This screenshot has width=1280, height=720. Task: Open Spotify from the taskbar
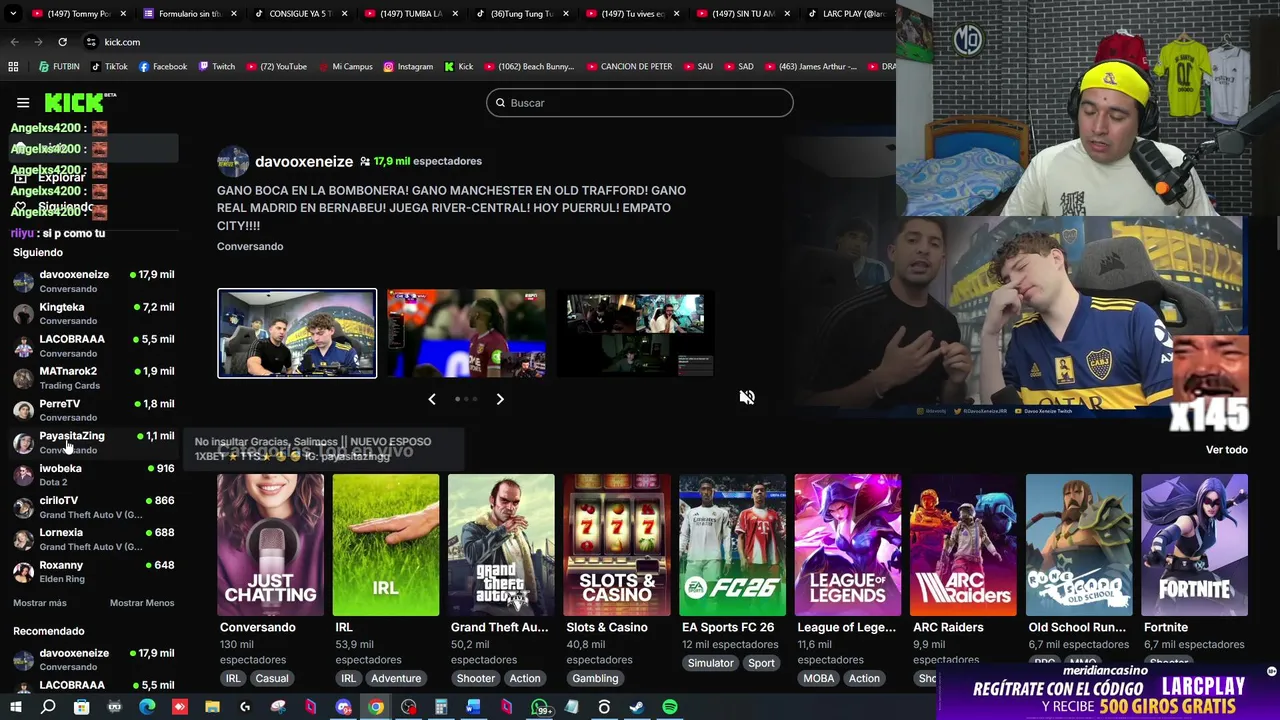click(x=669, y=707)
